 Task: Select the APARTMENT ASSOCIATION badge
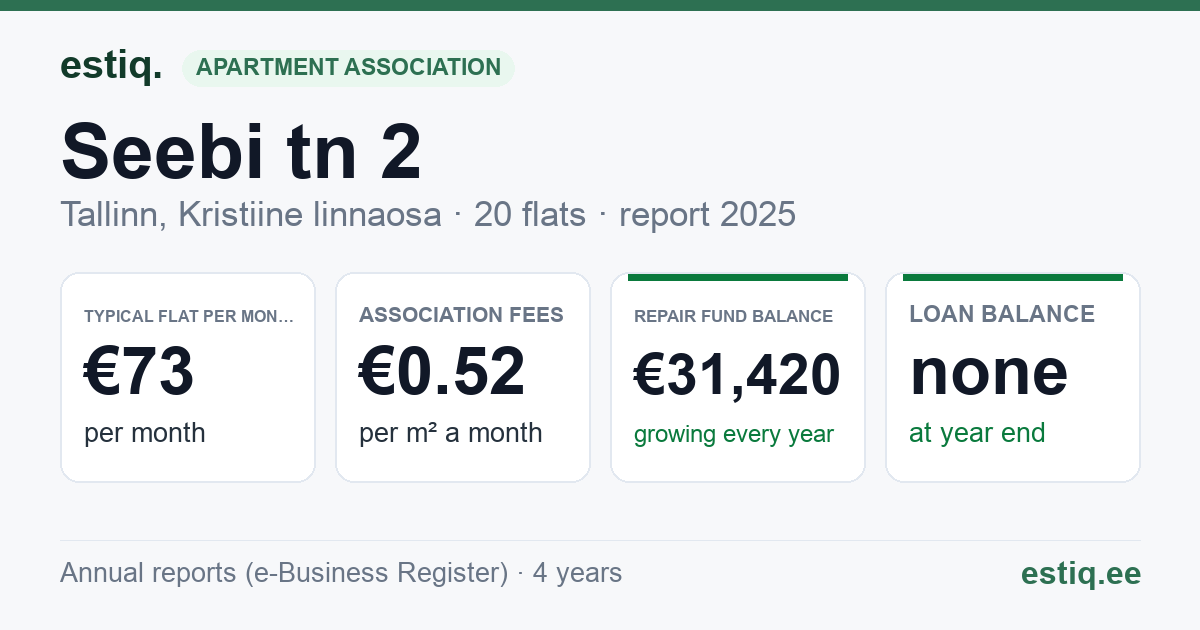348,67
